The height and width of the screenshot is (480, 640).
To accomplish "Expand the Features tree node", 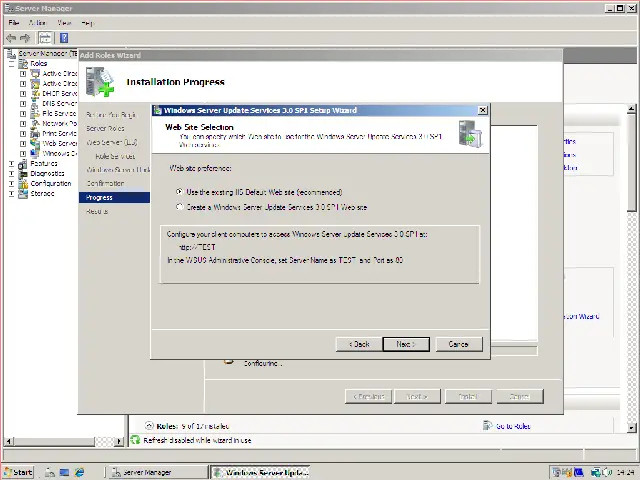I will pyautogui.click(x=11, y=164).
